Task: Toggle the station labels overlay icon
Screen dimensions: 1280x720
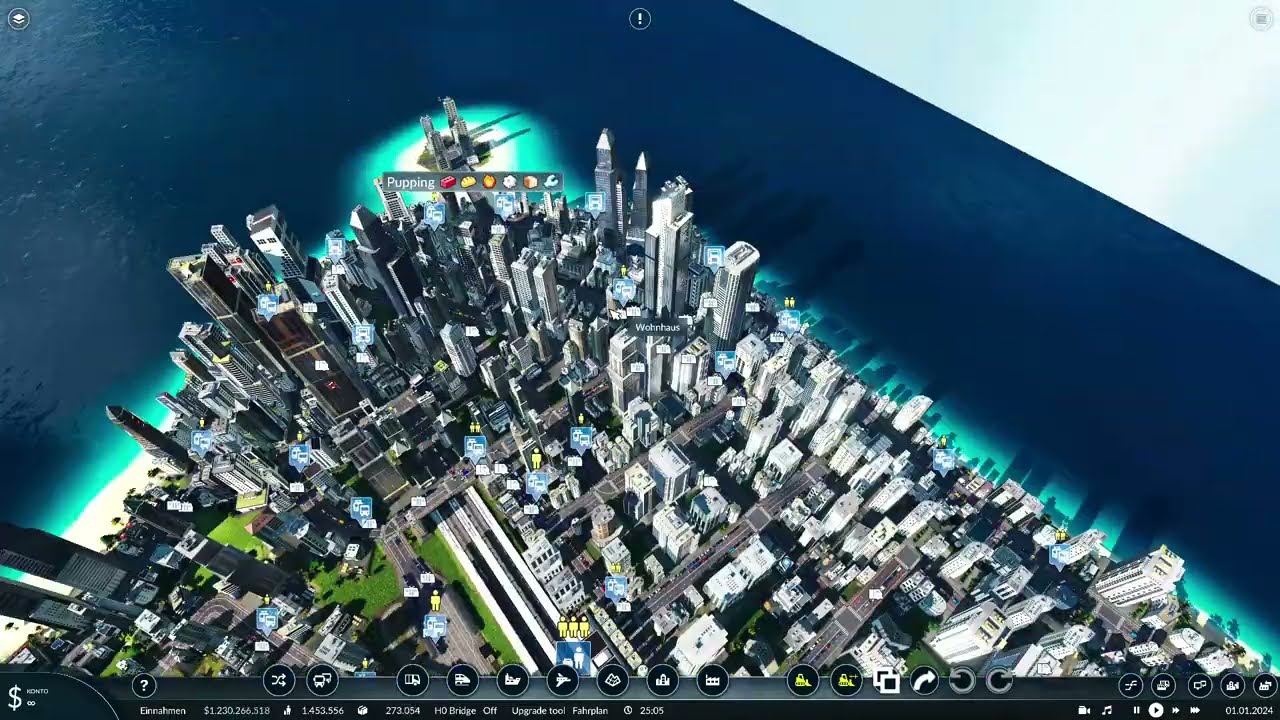Action: point(1199,685)
